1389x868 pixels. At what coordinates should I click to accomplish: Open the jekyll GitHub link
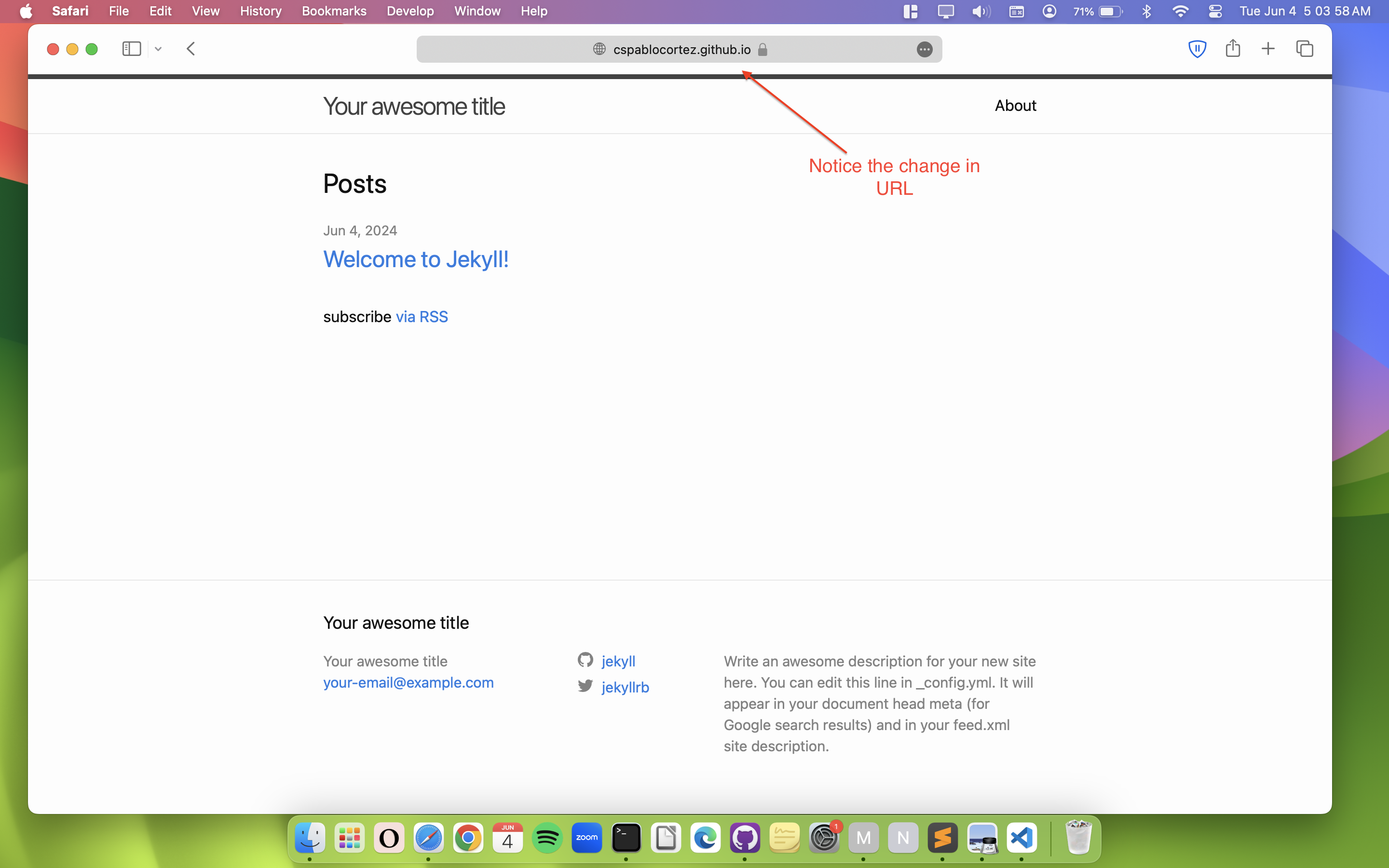(618, 661)
